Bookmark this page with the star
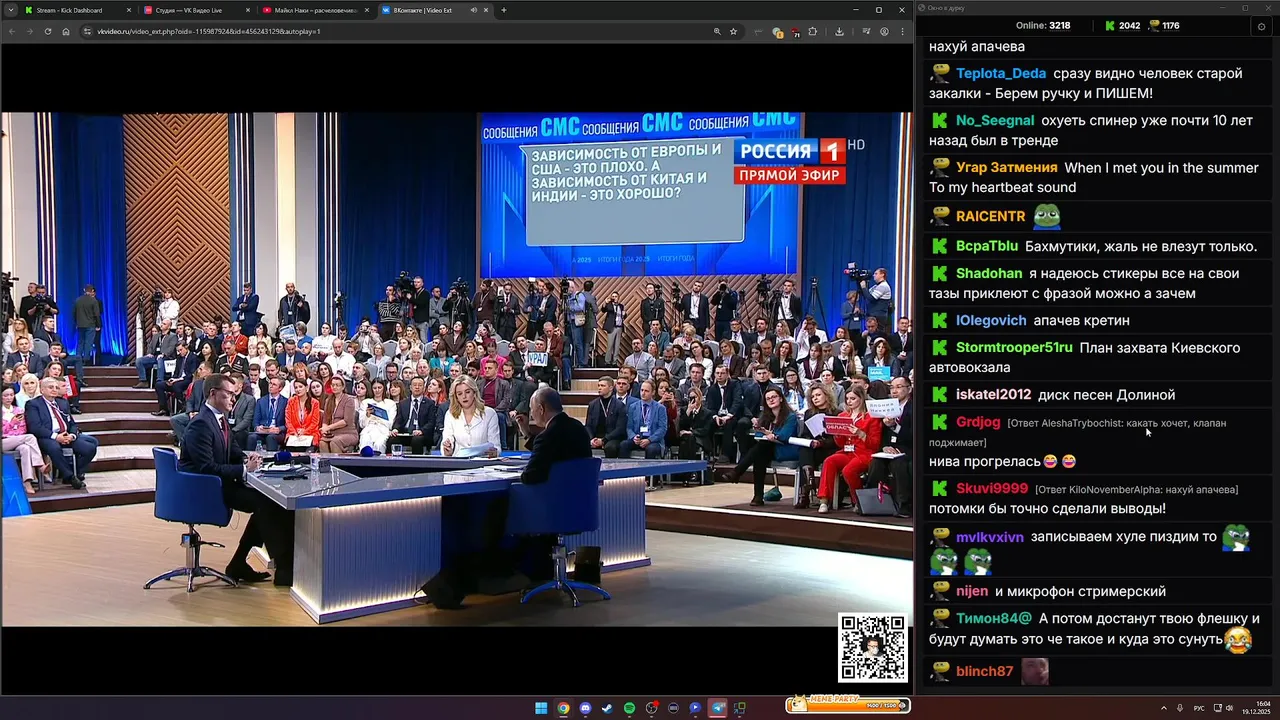The height and width of the screenshot is (720, 1280). click(x=733, y=31)
